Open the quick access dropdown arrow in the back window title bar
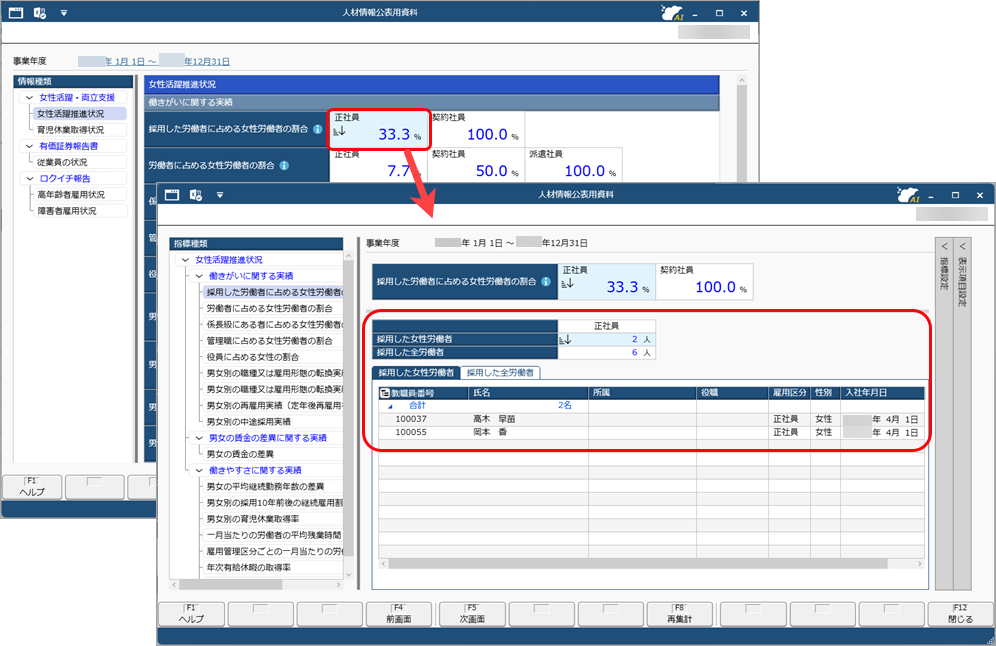The height and width of the screenshot is (646, 996). tap(64, 13)
